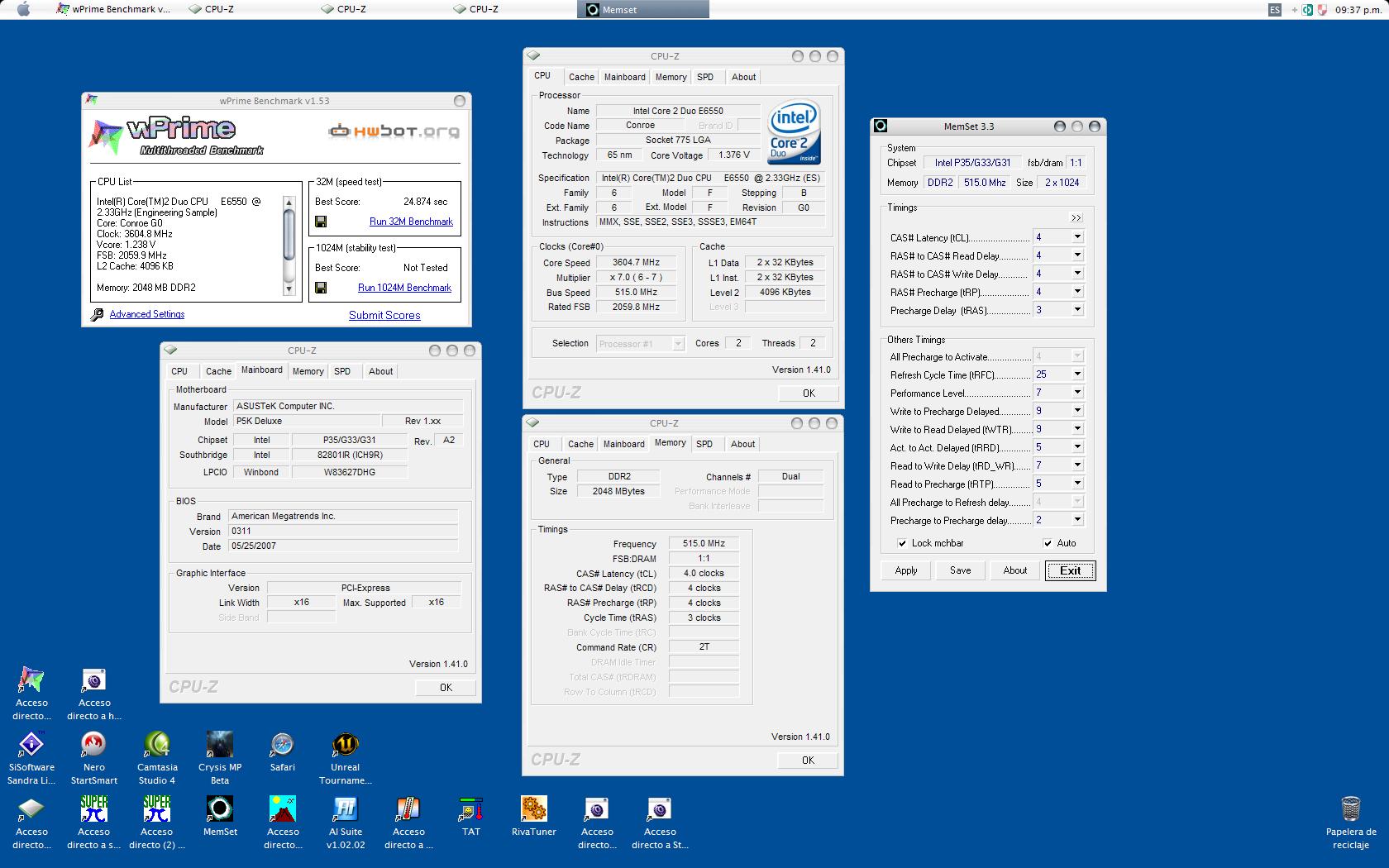Expand the Precharge Delay (tRAS) dropdown

[1077, 310]
